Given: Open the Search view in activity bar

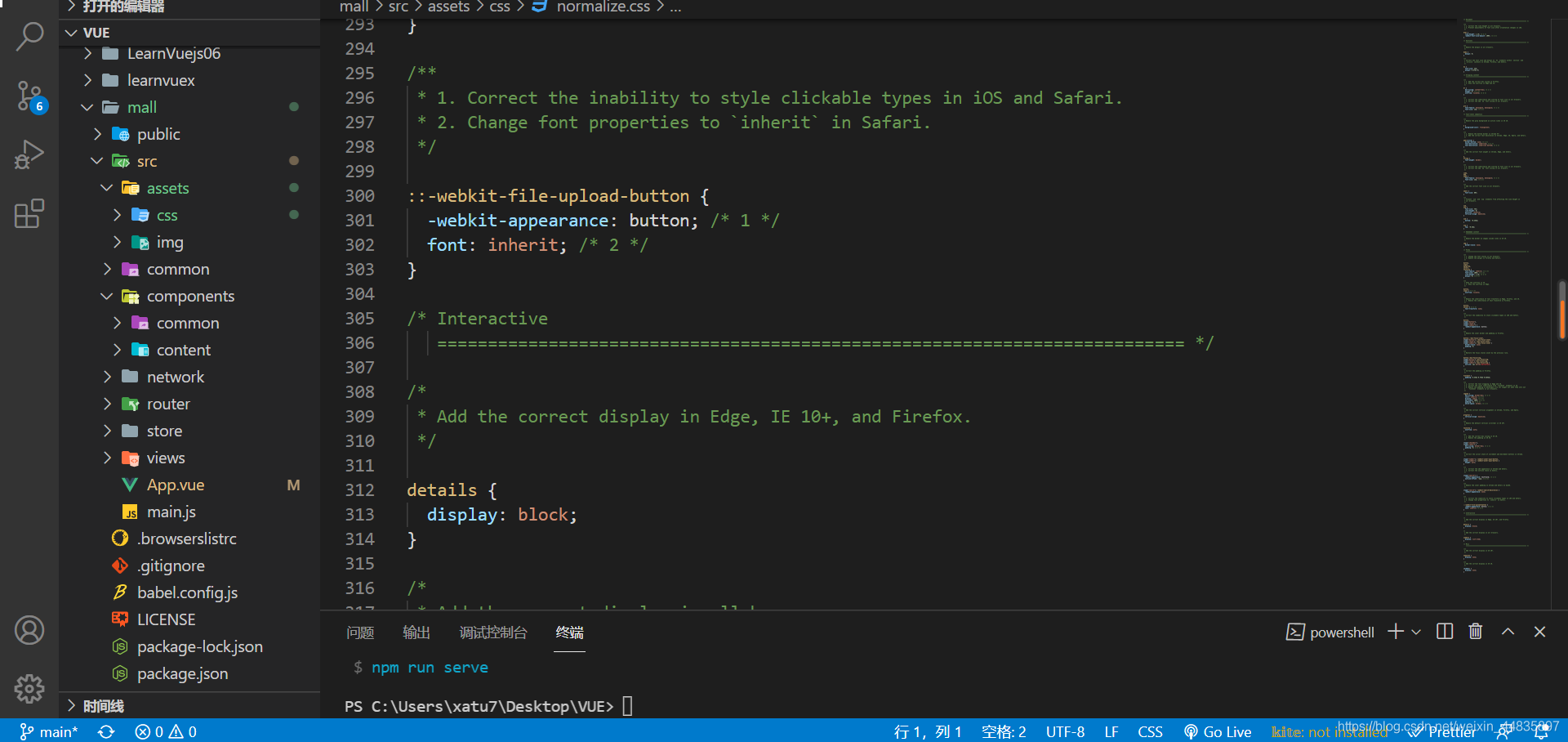Looking at the screenshot, I should pyautogui.click(x=29, y=37).
